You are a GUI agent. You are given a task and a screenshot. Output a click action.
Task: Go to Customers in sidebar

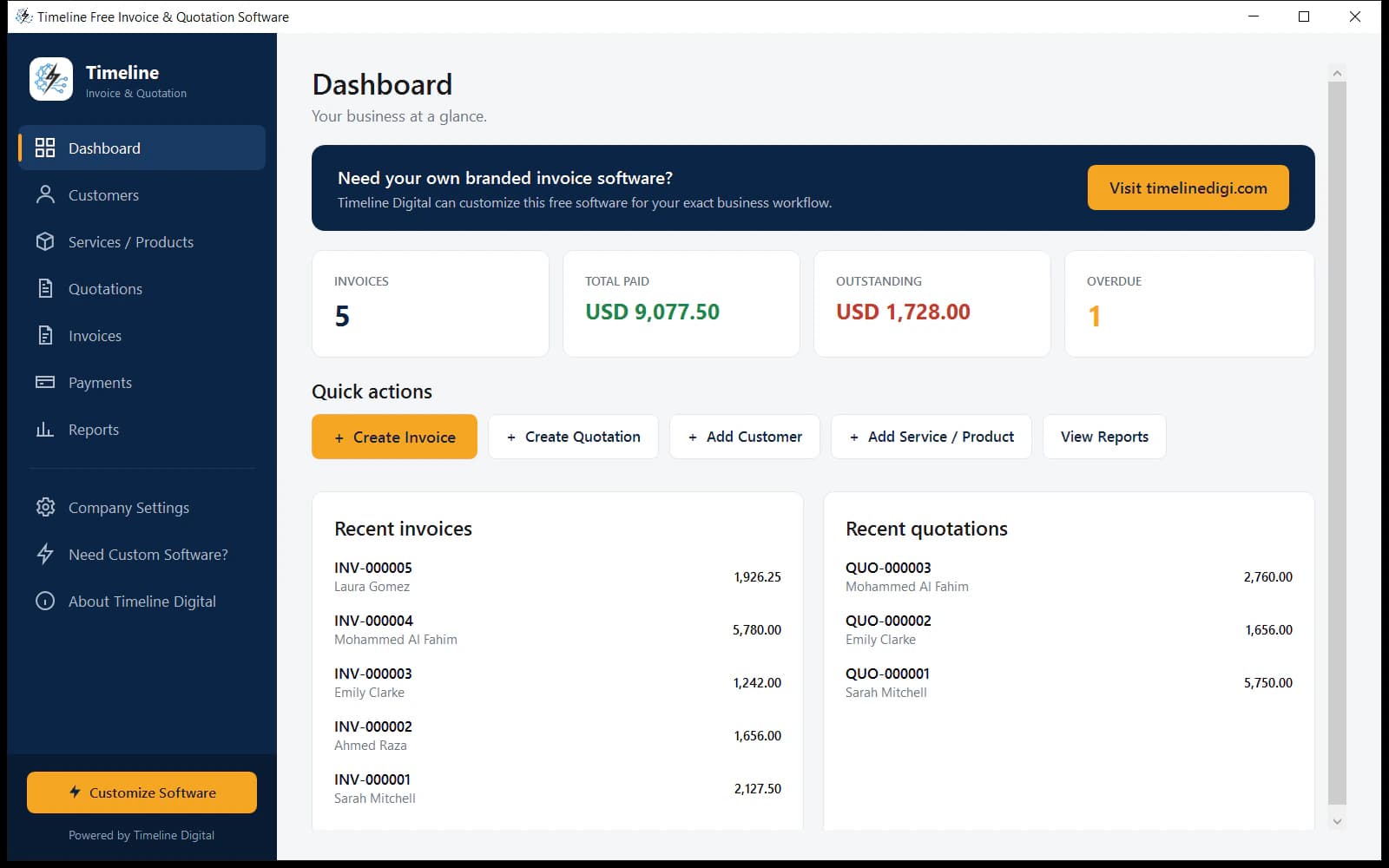coord(142,194)
